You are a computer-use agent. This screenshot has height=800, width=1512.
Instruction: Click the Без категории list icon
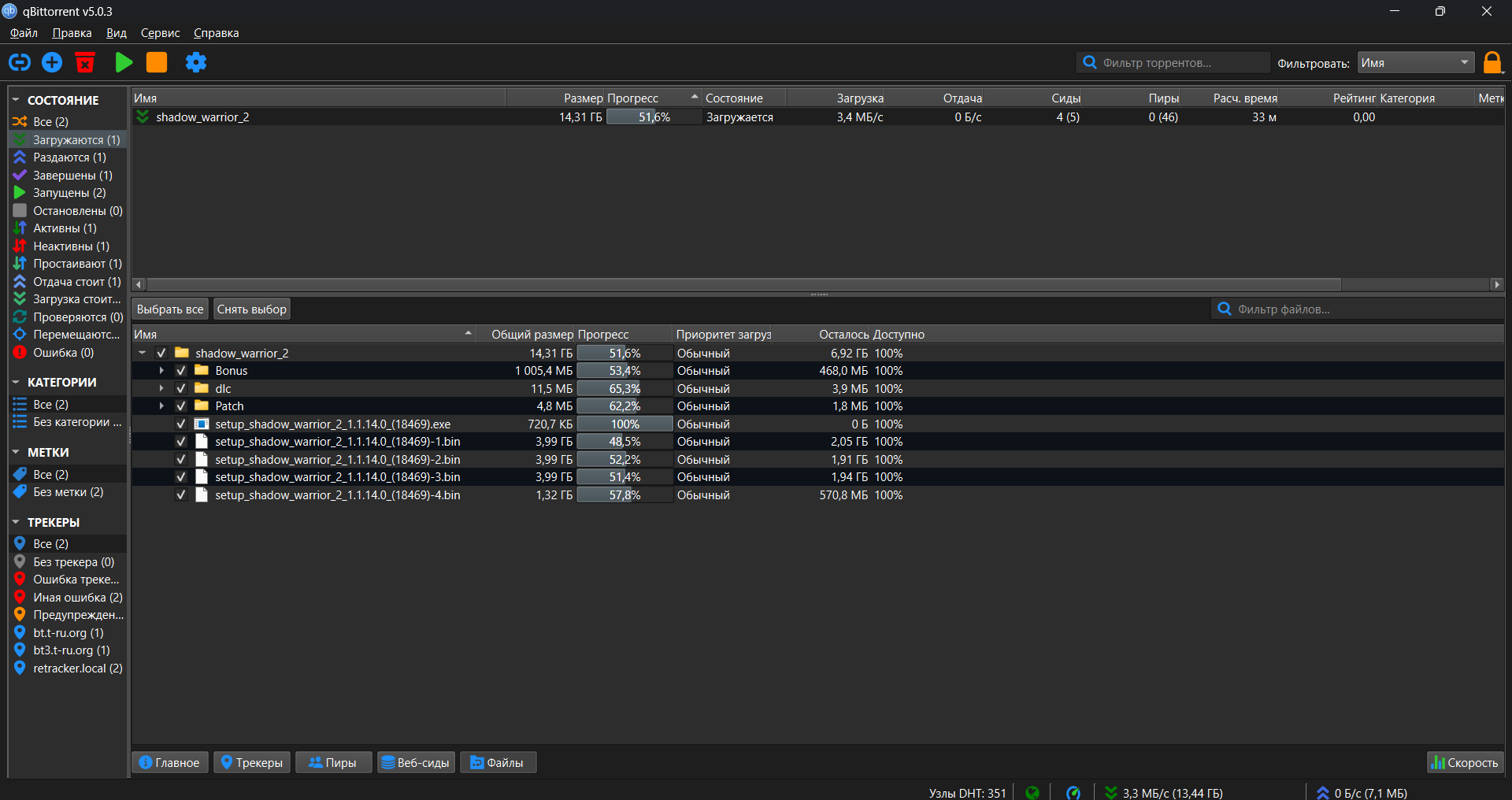click(x=20, y=422)
